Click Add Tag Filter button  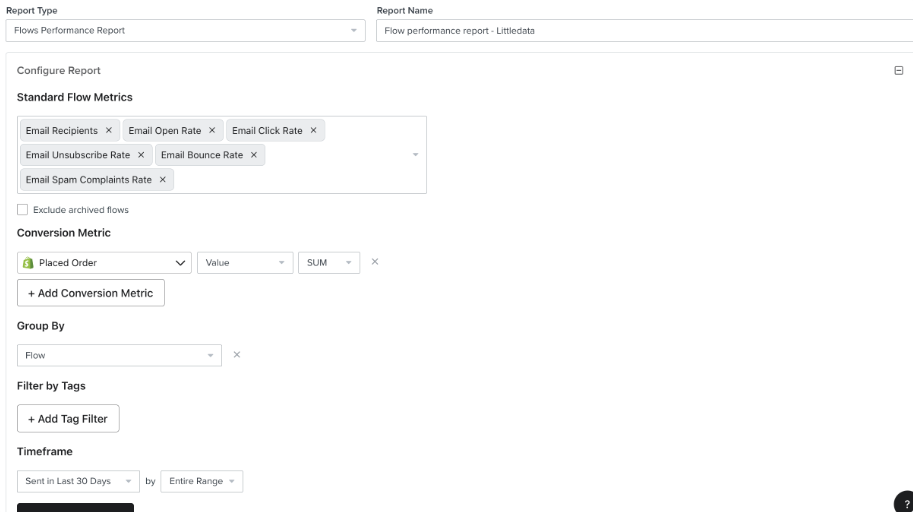[68, 419]
